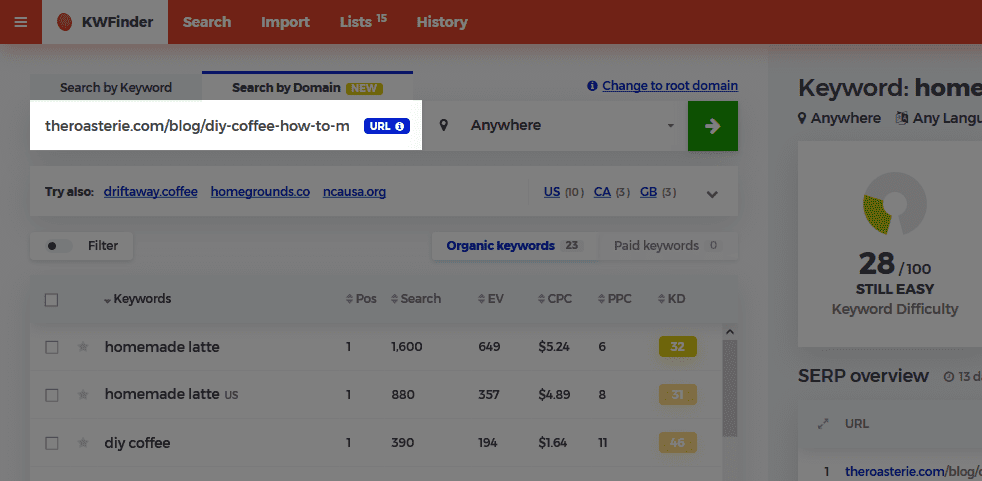Sort by PPC column
This screenshot has height=481, width=982.
pos(615,299)
